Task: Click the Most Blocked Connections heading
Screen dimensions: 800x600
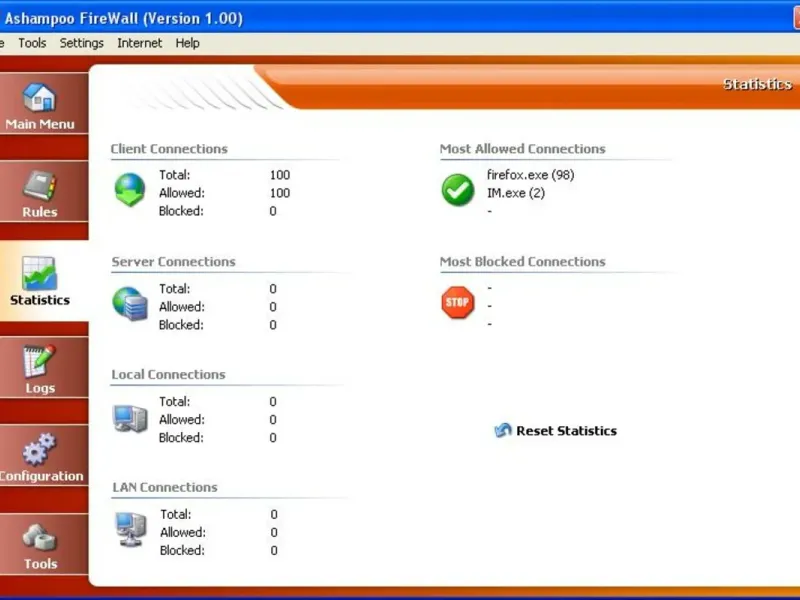Action: pos(522,262)
